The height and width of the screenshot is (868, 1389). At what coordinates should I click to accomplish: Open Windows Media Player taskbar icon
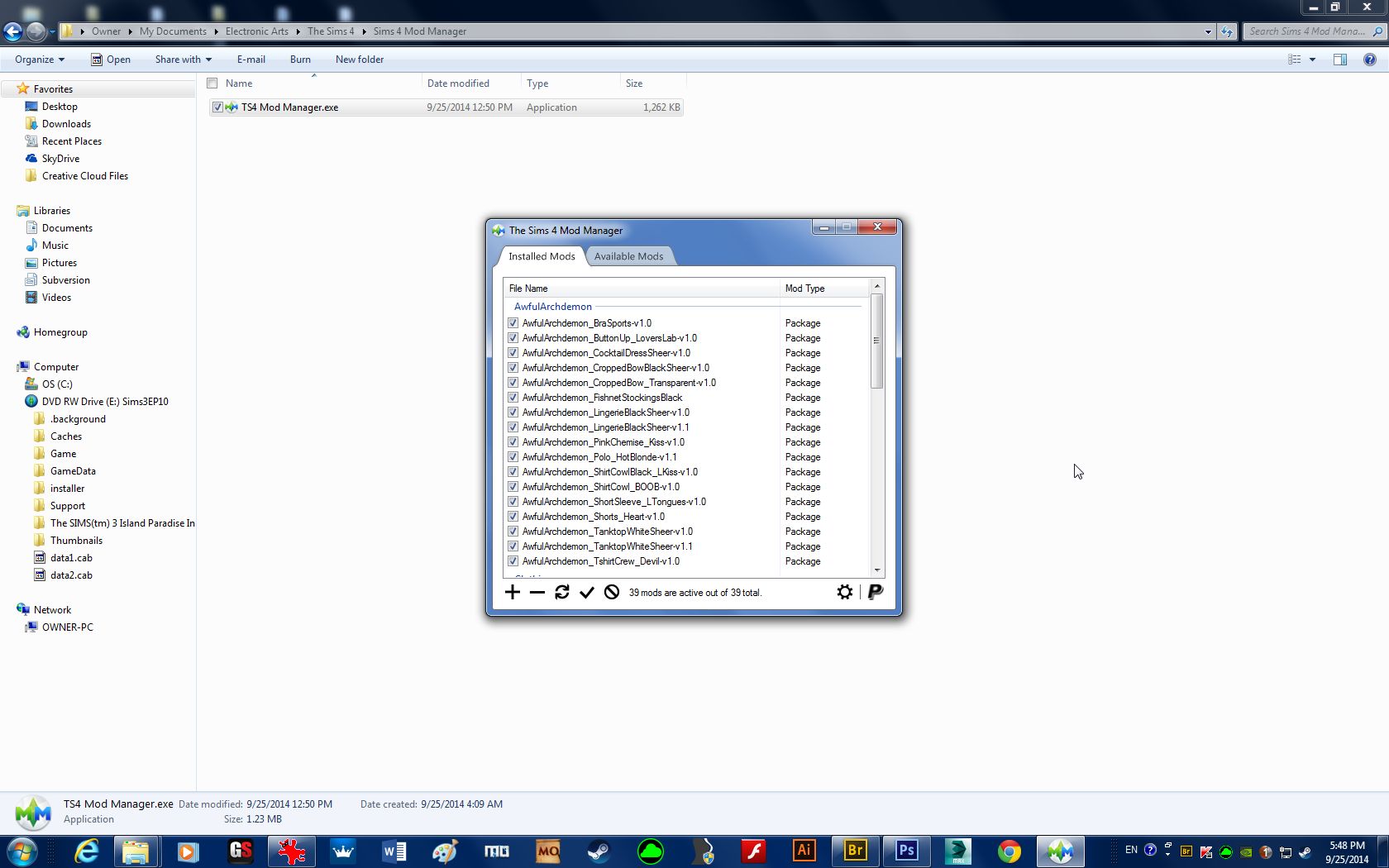pyautogui.click(x=188, y=851)
